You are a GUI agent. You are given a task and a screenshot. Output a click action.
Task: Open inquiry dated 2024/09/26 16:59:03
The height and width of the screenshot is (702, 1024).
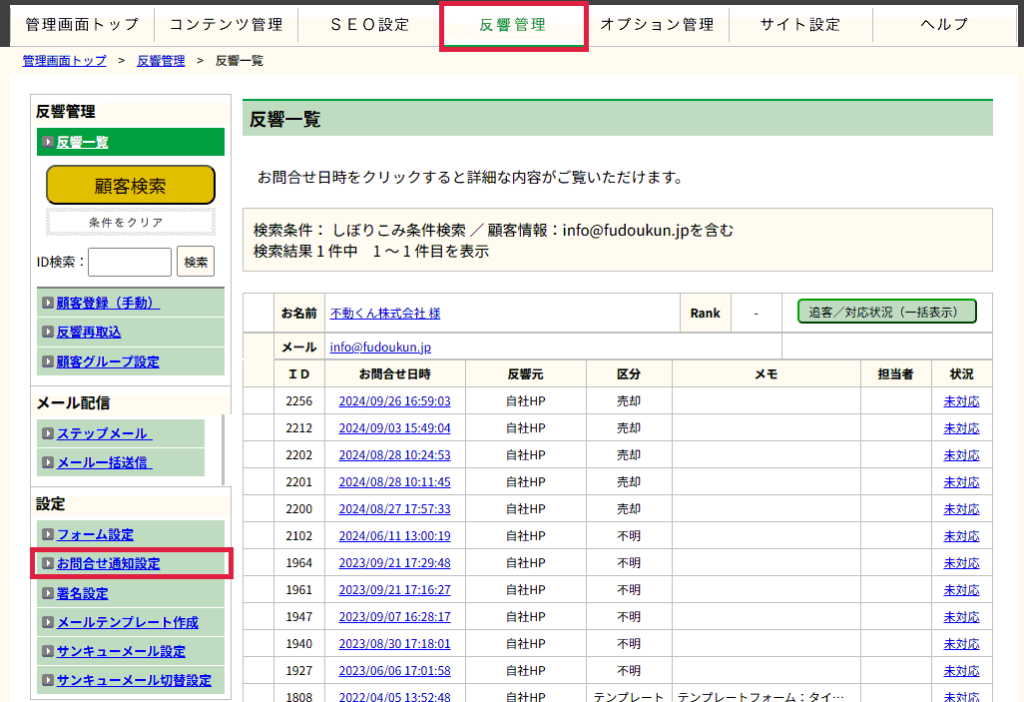pos(394,401)
